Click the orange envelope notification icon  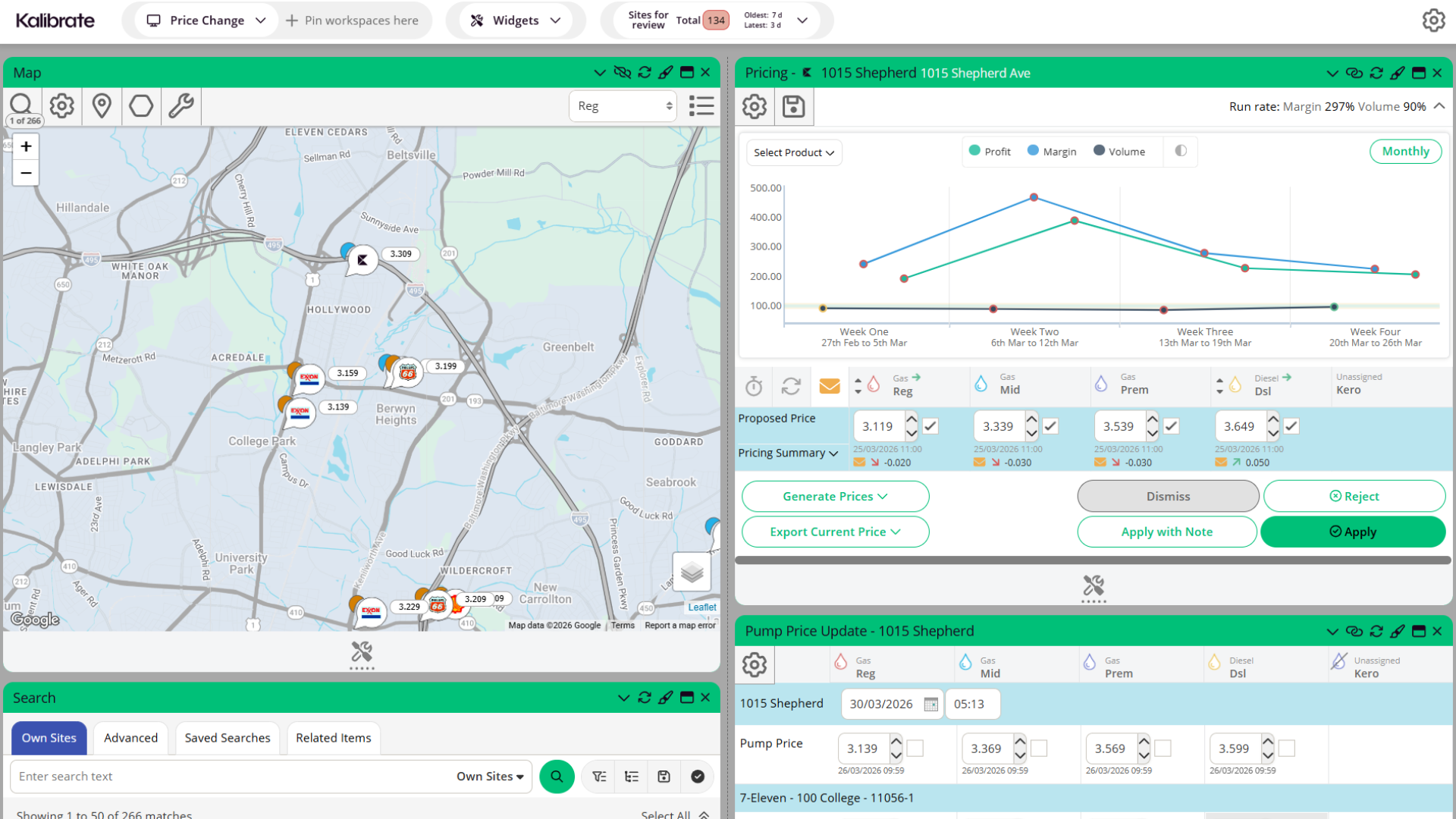(x=830, y=386)
